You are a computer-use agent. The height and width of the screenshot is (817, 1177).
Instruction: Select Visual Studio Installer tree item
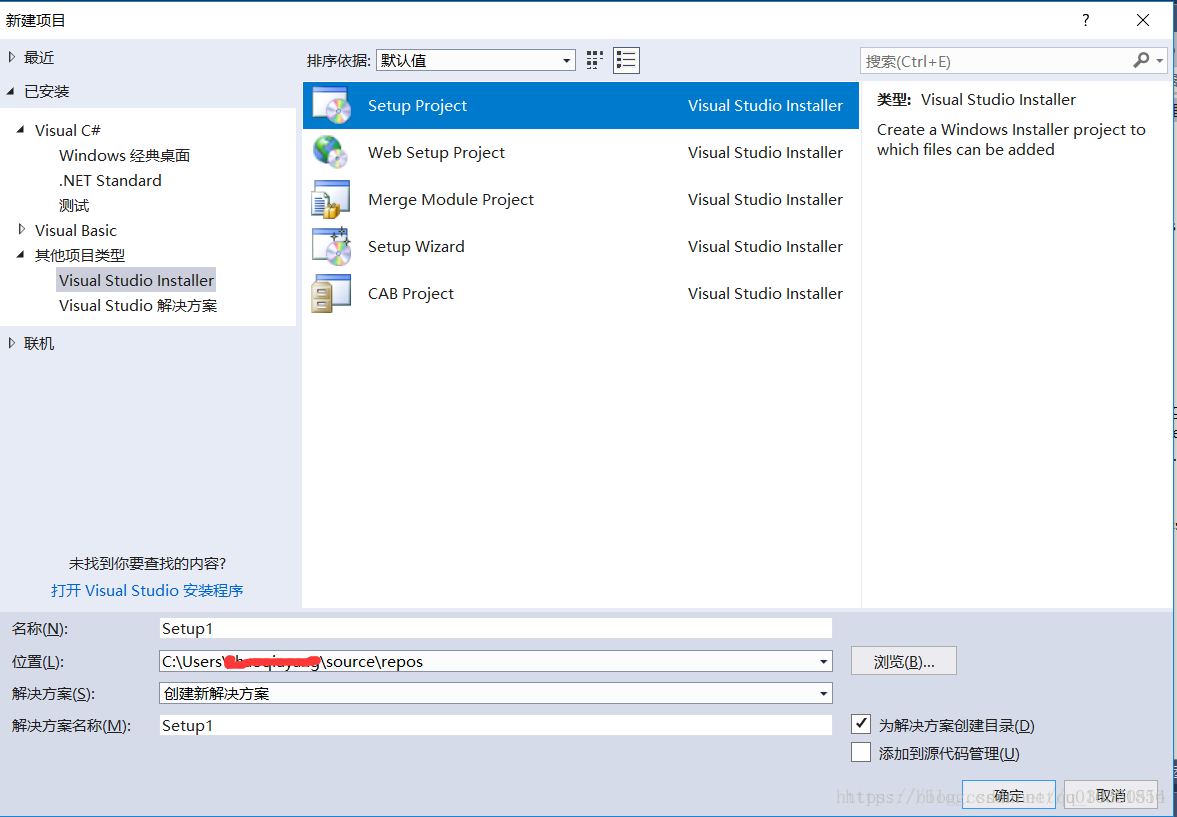coord(137,280)
